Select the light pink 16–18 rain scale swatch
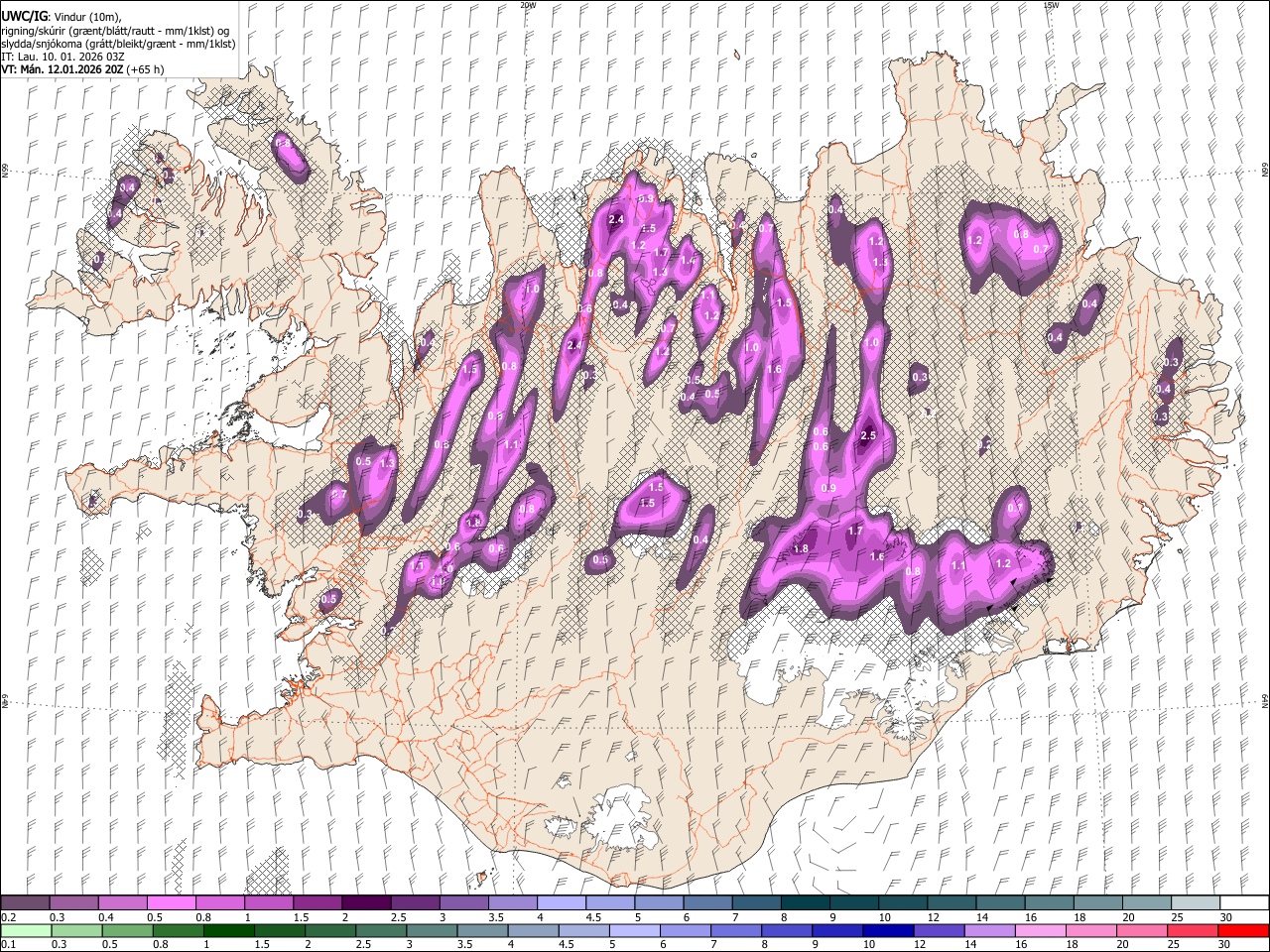 point(1040,930)
